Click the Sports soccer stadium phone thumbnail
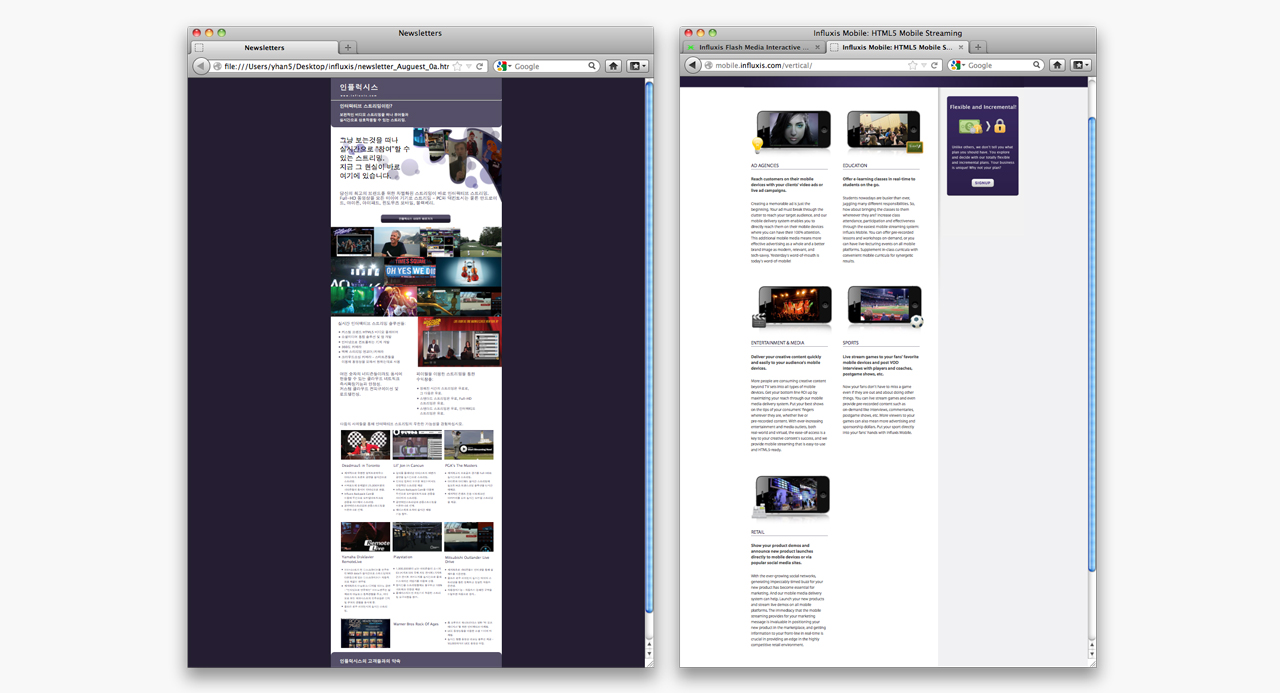The height and width of the screenshot is (693, 1280). pyautogui.click(x=884, y=306)
